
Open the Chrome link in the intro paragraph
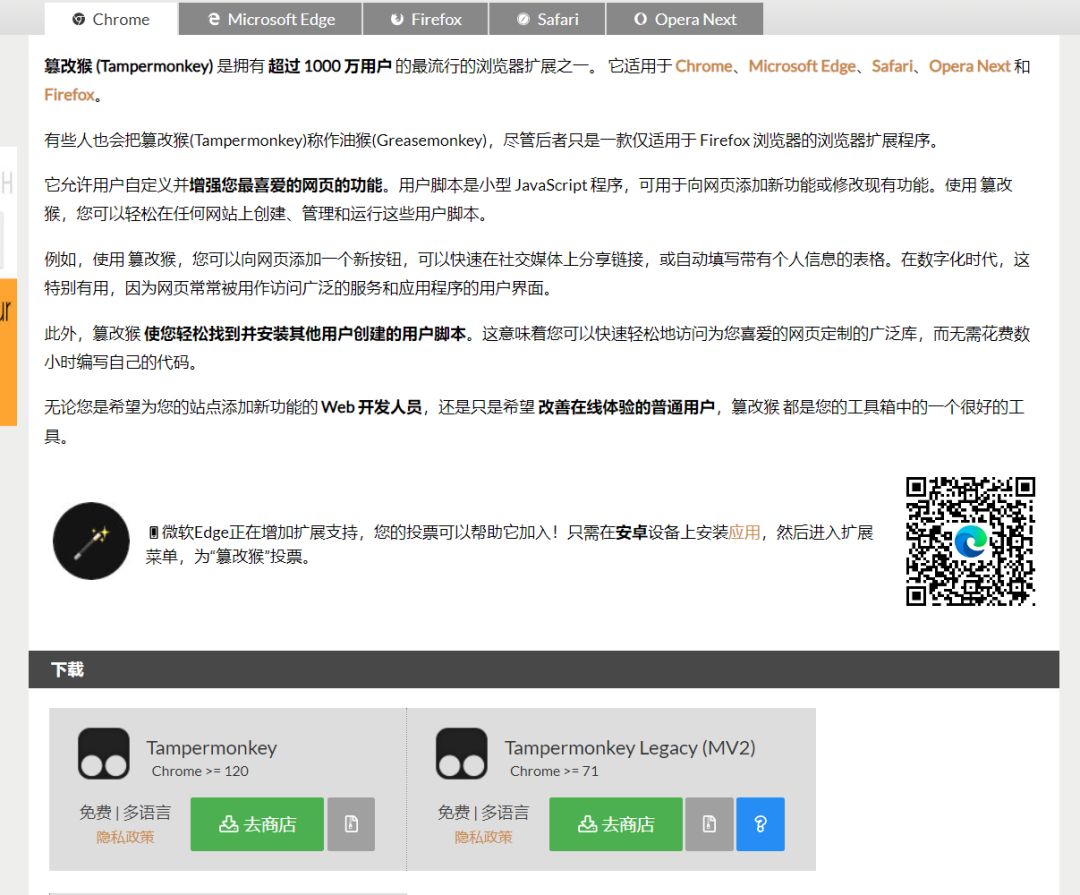coord(703,66)
